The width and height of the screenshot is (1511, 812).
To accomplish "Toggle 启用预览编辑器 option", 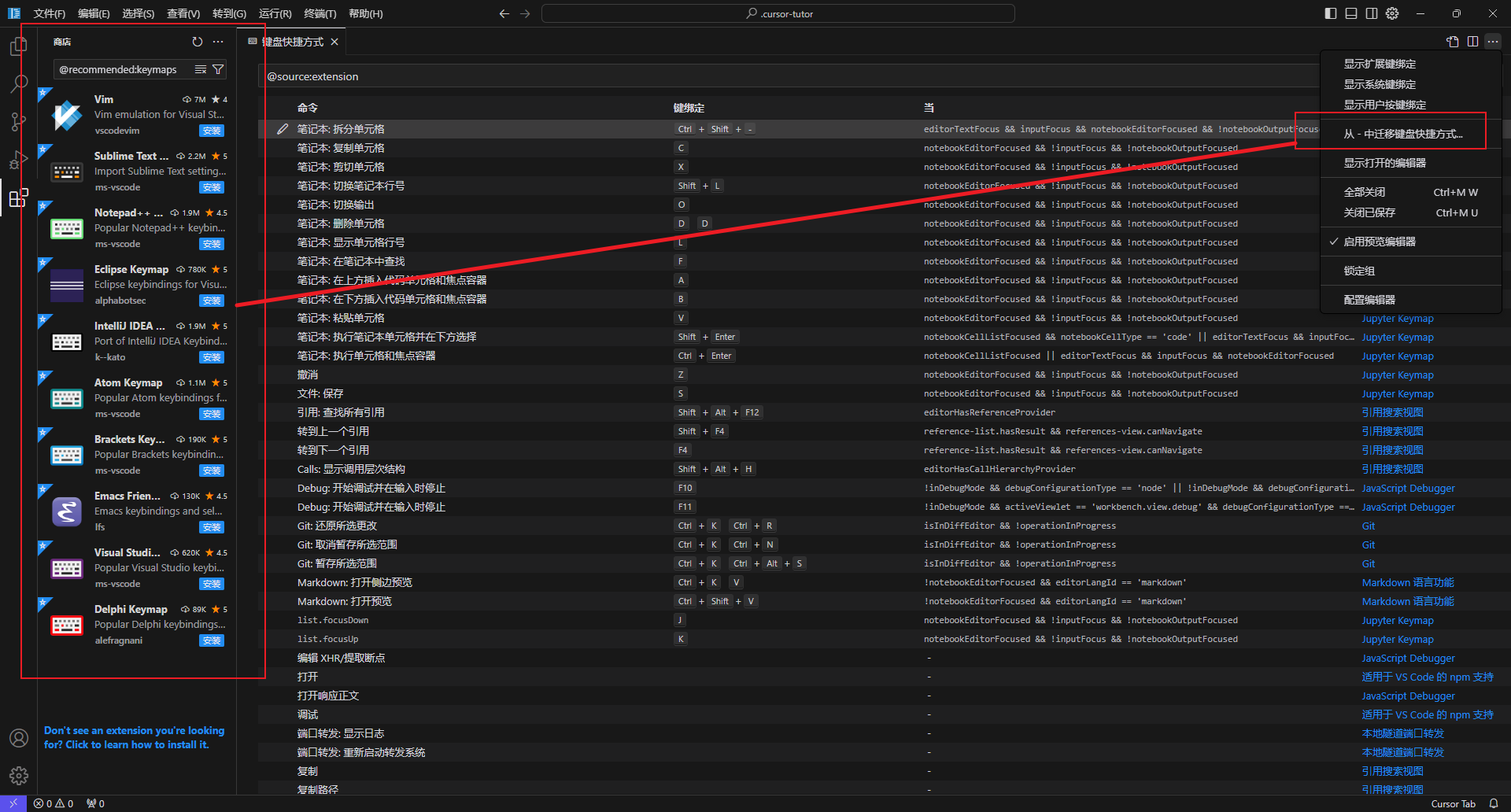I will [1411, 242].
